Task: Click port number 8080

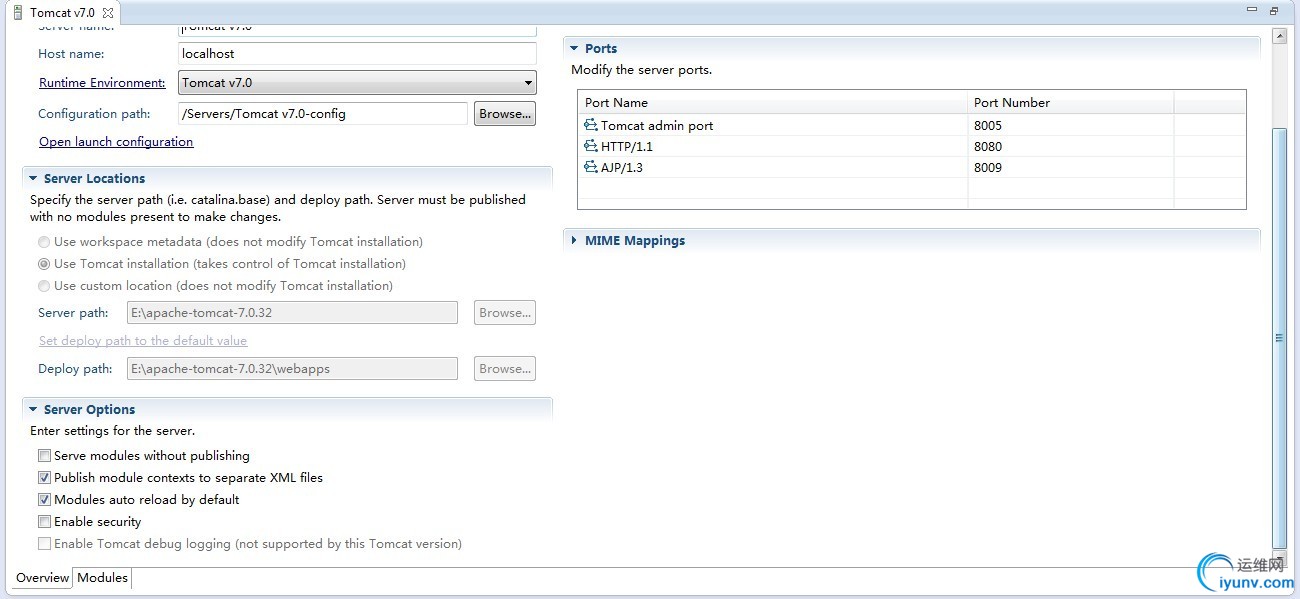Action: [988, 147]
